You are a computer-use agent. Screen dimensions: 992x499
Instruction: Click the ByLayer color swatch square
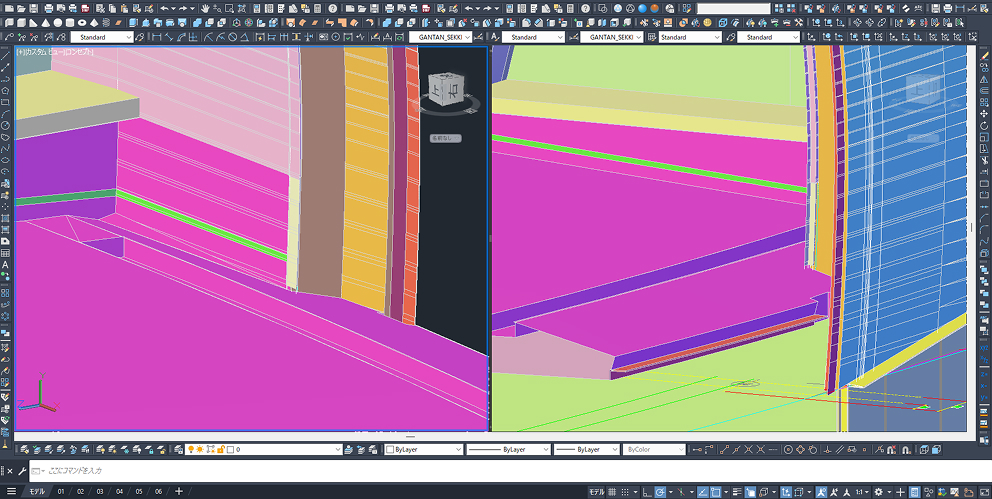pos(390,450)
